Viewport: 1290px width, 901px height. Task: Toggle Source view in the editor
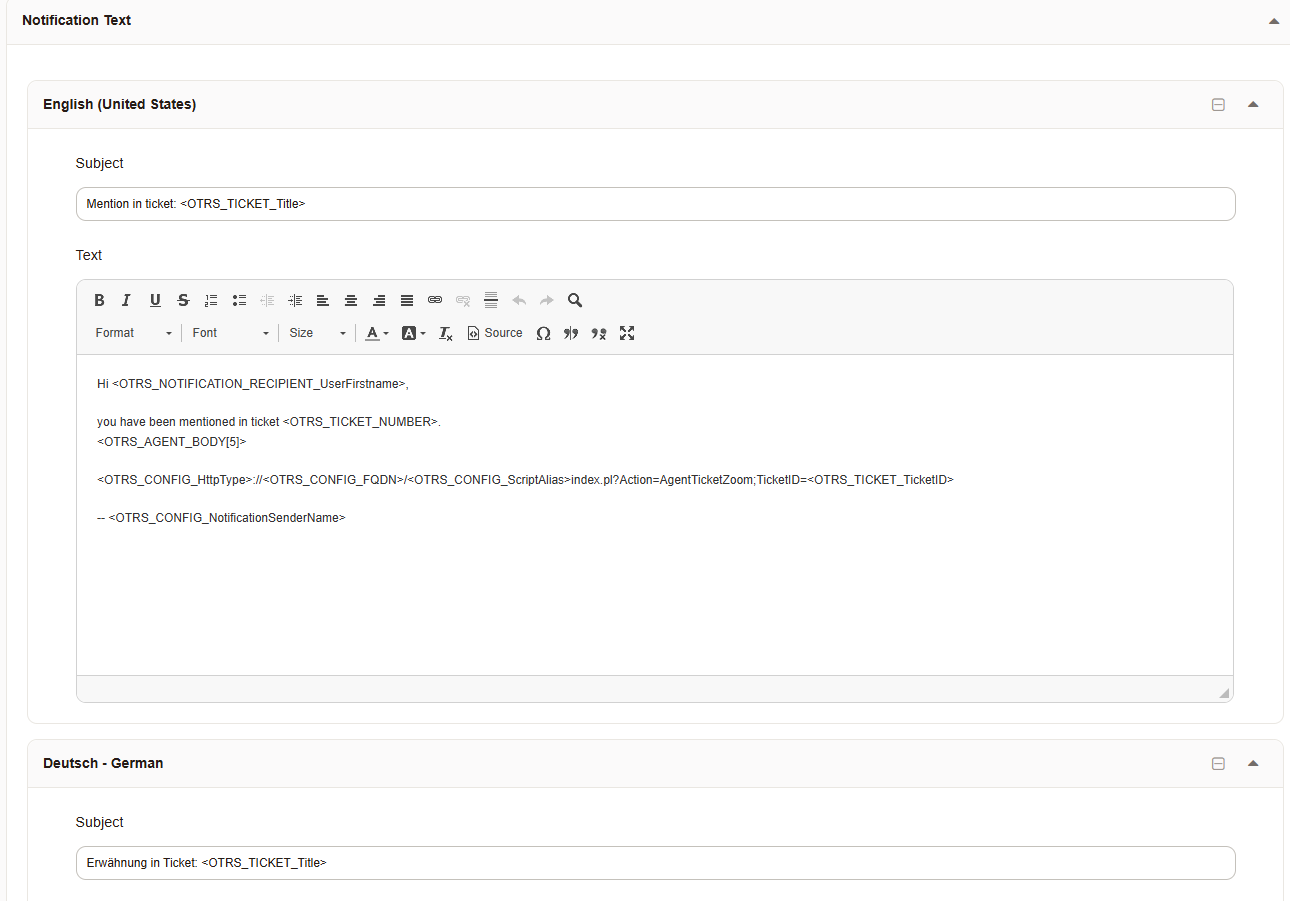[x=495, y=333]
